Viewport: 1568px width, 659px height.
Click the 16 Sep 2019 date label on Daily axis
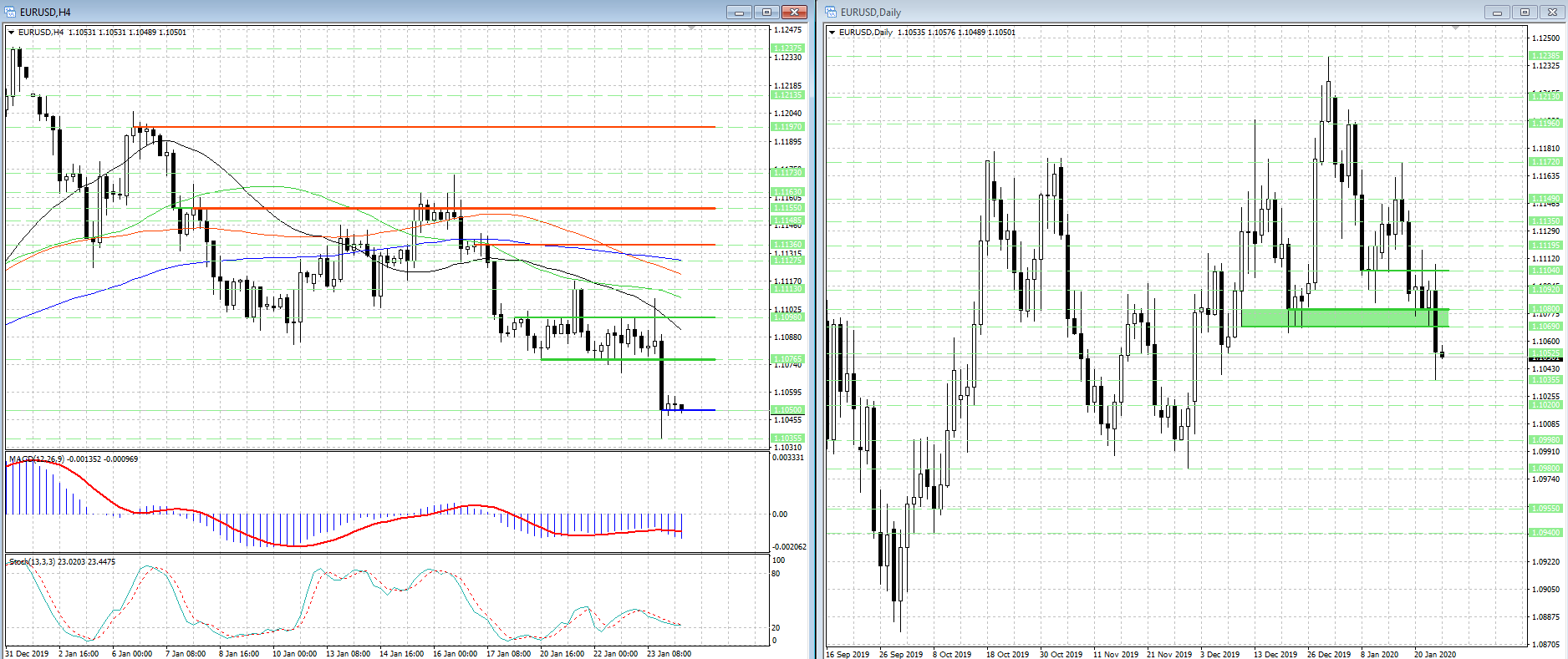click(x=848, y=654)
